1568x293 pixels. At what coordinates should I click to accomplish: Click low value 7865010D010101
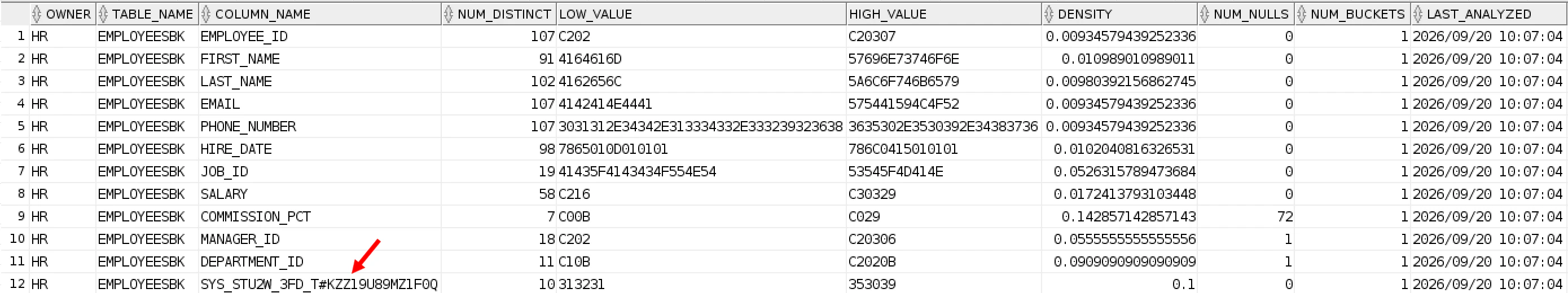[x=613, y=149]
